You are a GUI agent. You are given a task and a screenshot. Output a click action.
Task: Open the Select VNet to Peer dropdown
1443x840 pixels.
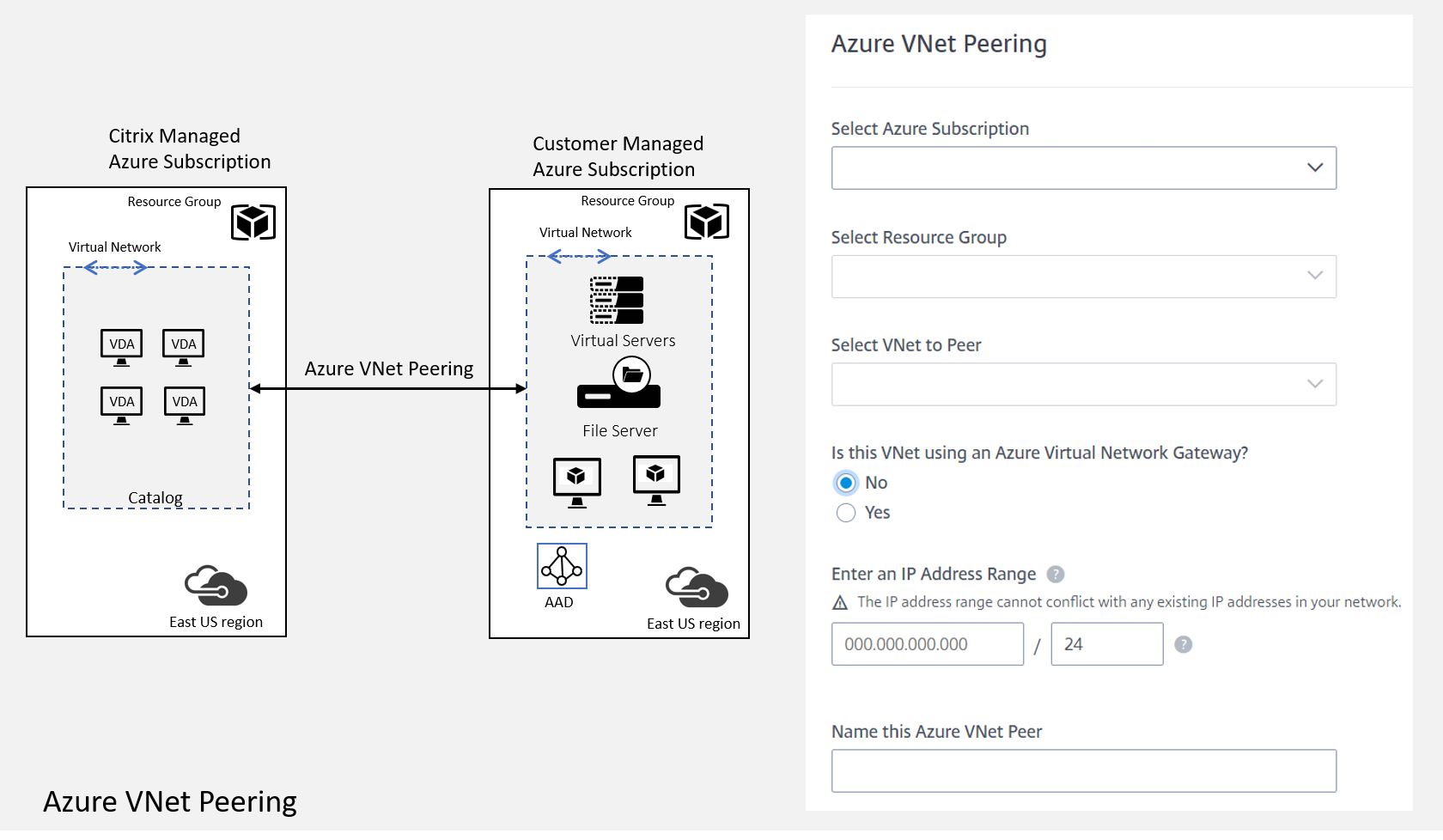[x=1083, y=384]
